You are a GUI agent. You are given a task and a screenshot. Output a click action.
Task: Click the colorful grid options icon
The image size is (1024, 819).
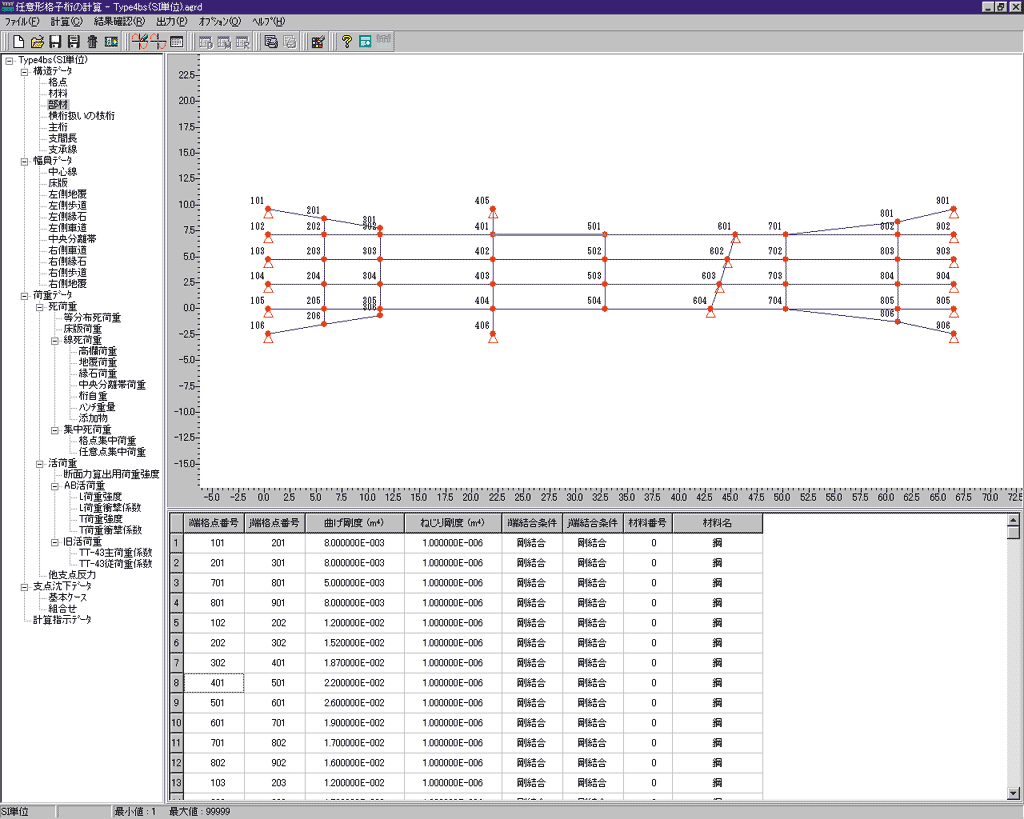pyautogui.click(x=318, y=42)
